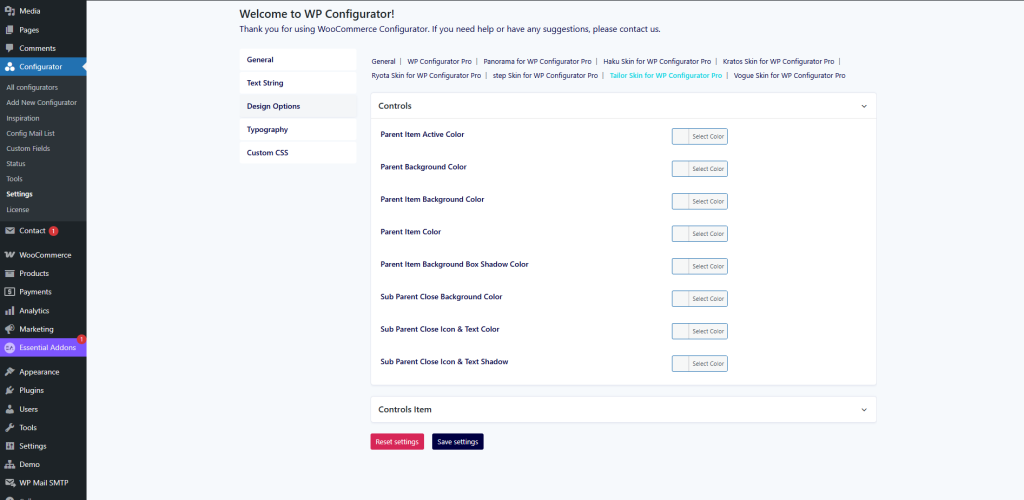Click the Controls section header title

point(395,106)
